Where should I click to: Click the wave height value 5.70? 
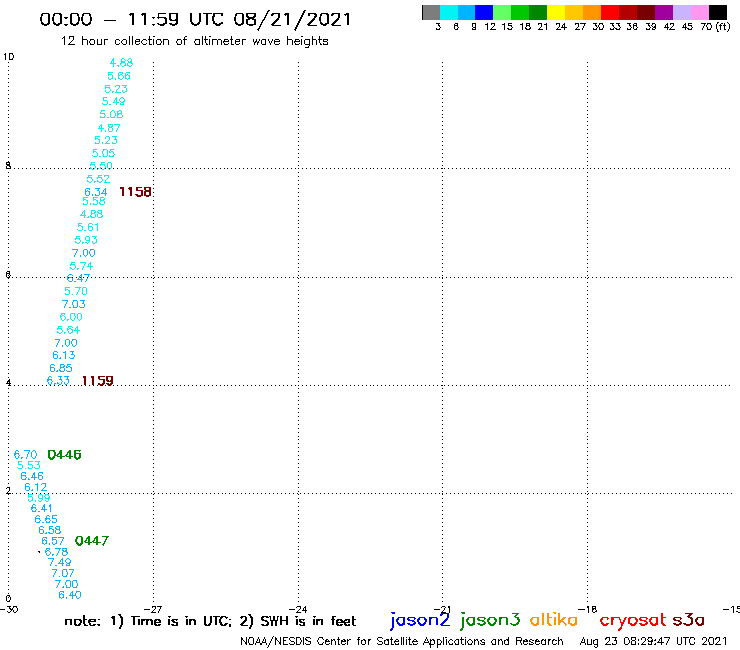(x=76, y=291)
